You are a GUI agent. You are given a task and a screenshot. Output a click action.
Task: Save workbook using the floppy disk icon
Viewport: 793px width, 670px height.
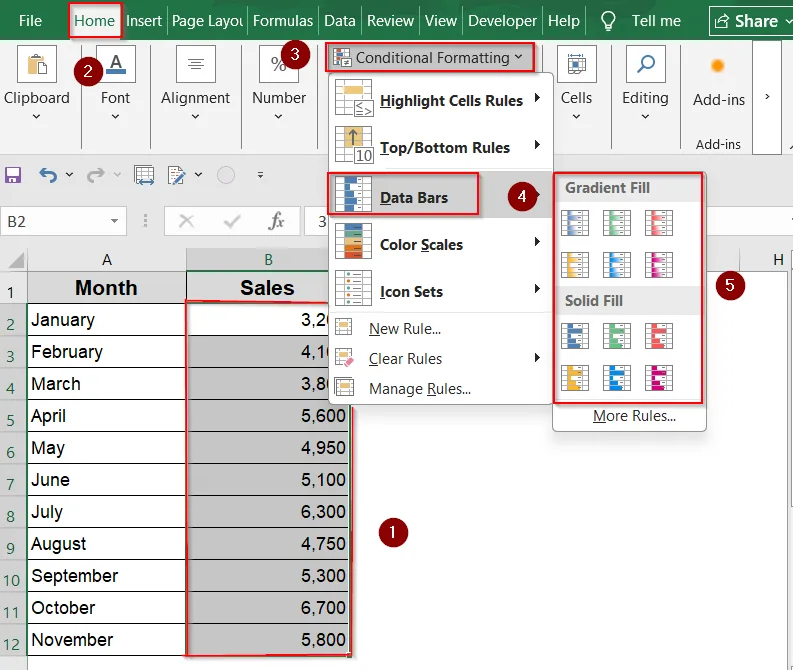click(13, 175)
